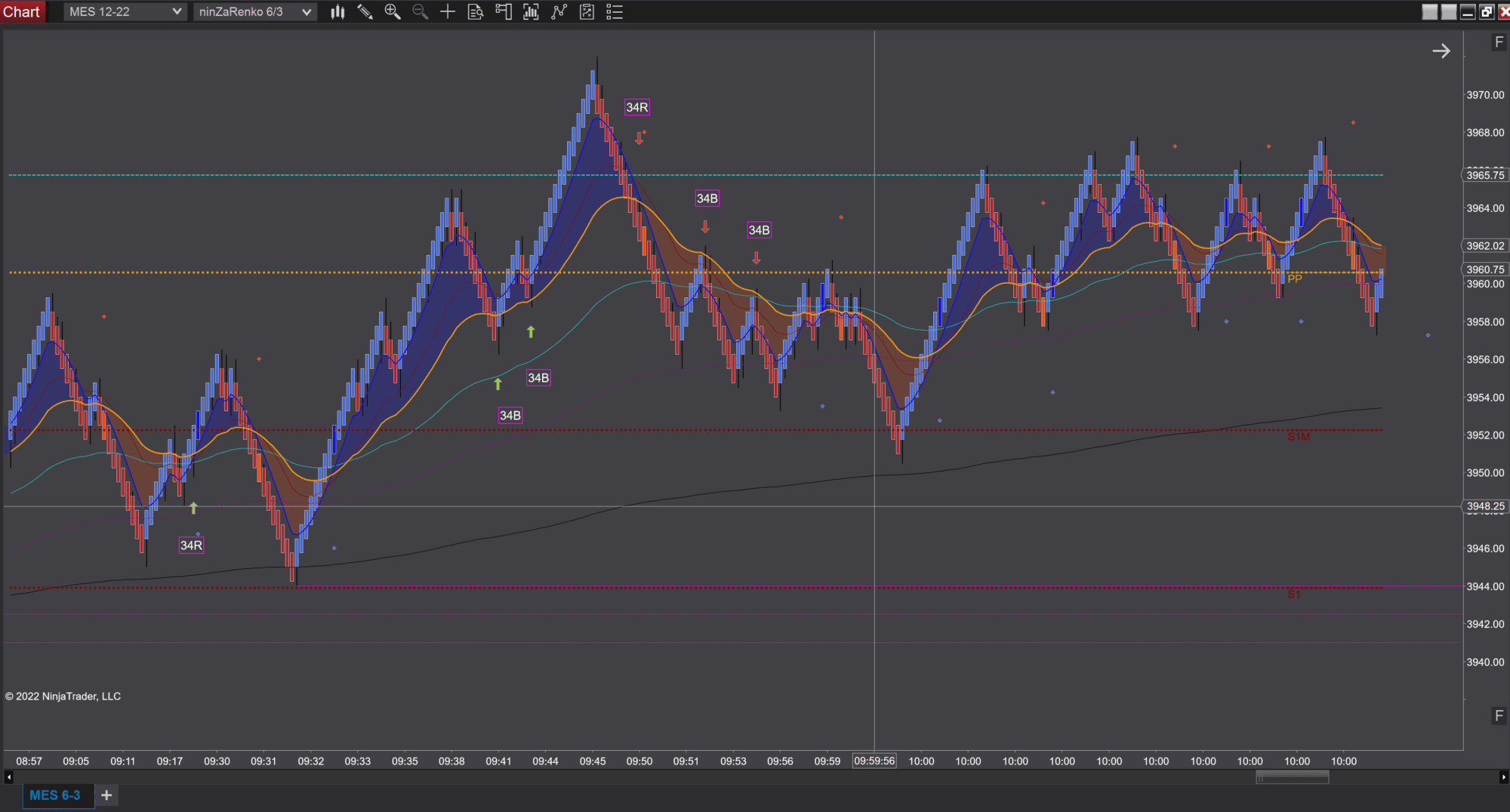Click the right-pointing arrow above the chart
This screenshot has width=1510, height=812.
coord(1442,51)
